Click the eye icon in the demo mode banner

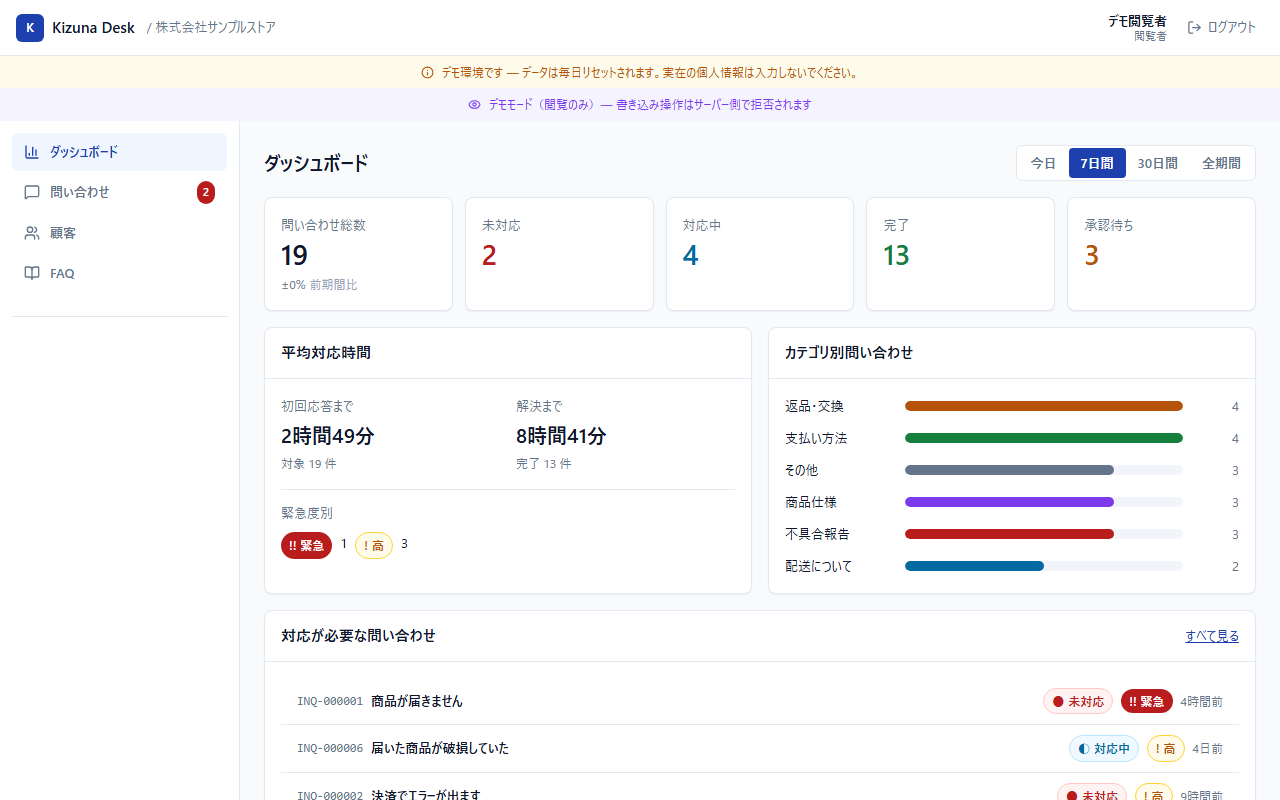(475, 105)
